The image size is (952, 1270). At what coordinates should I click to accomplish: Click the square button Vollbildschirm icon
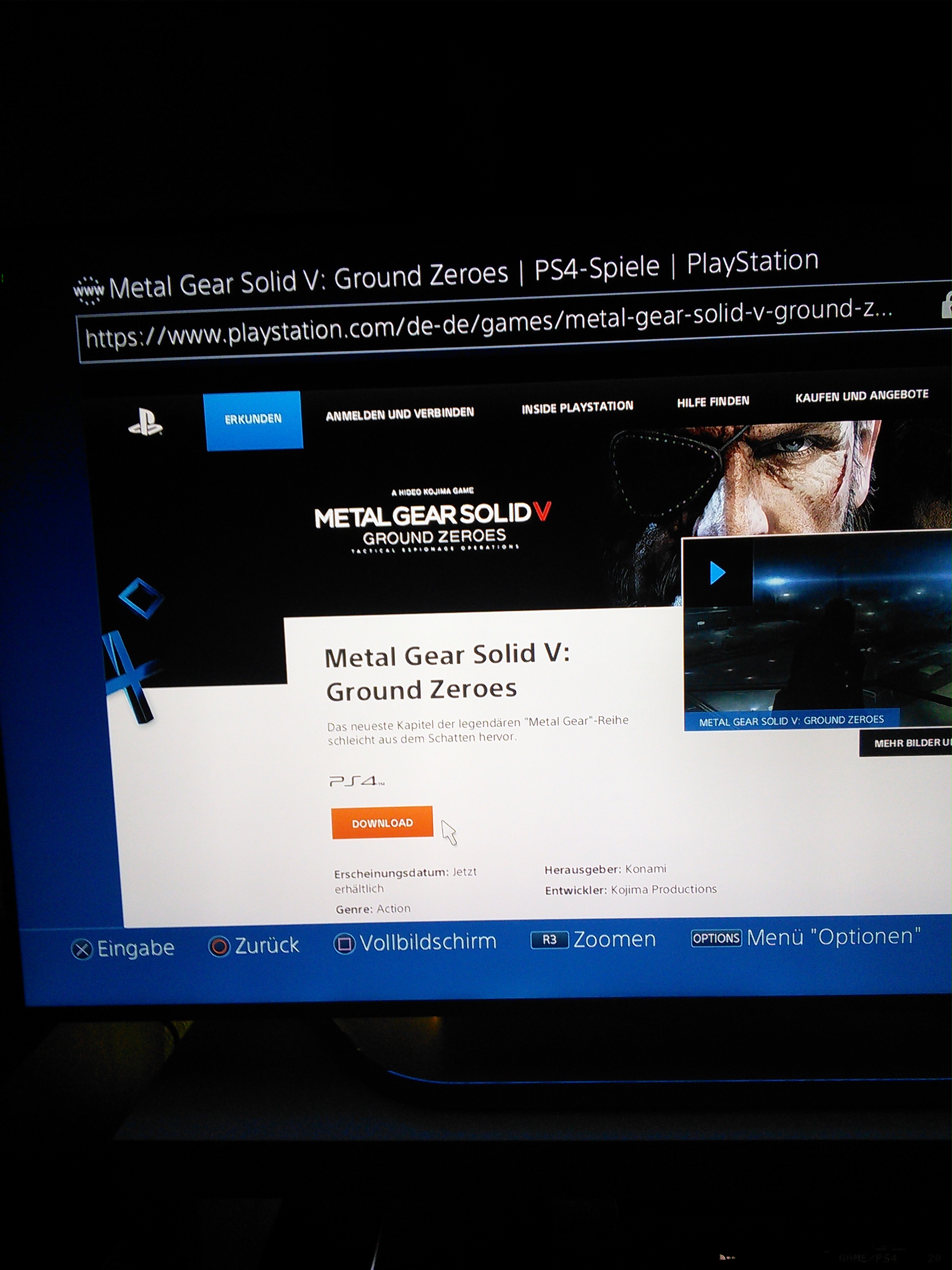pos(344,944)
